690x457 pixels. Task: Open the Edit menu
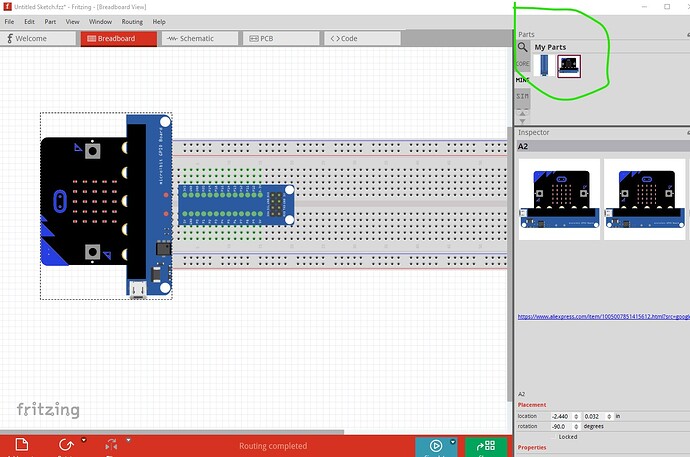click(x=29, y=22)
